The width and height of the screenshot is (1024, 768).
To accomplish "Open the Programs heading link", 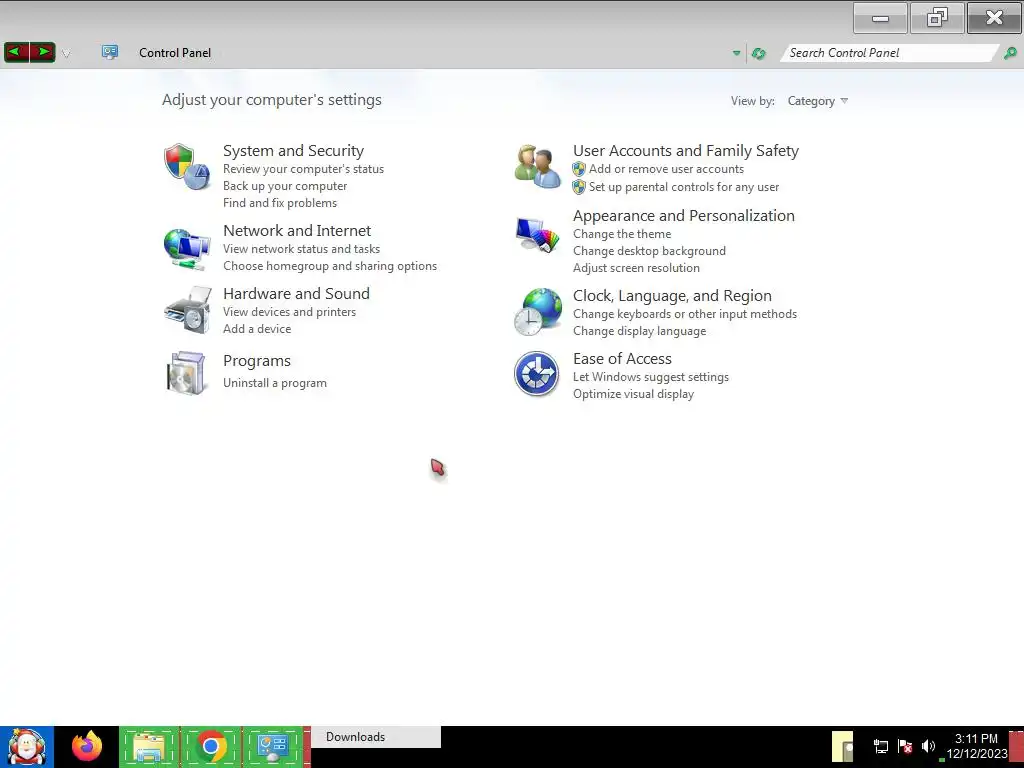I will 257,361.
